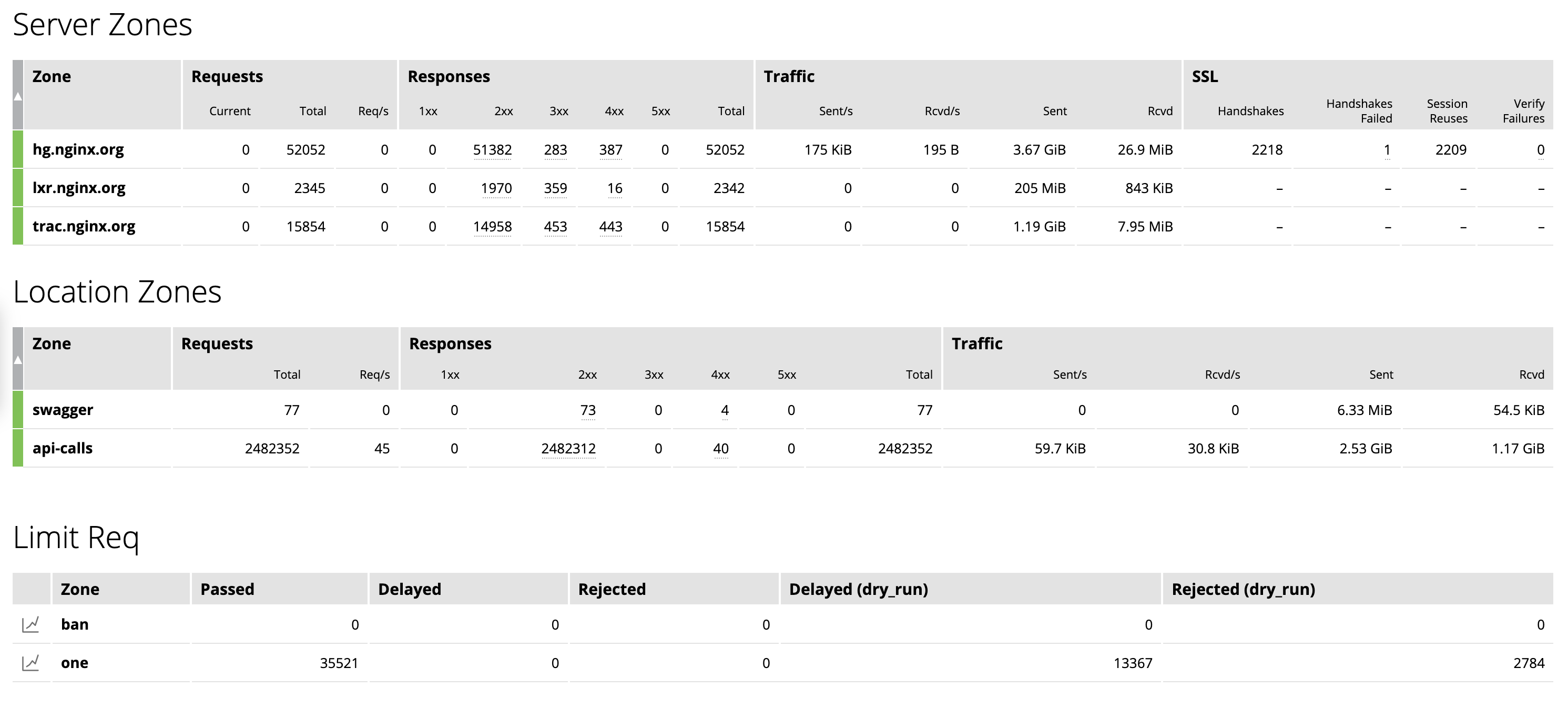Screen dimensions: 1568x708
Task: Click the failed handshakes count for hg.nginx.org
Action: tap(1387, 149)
